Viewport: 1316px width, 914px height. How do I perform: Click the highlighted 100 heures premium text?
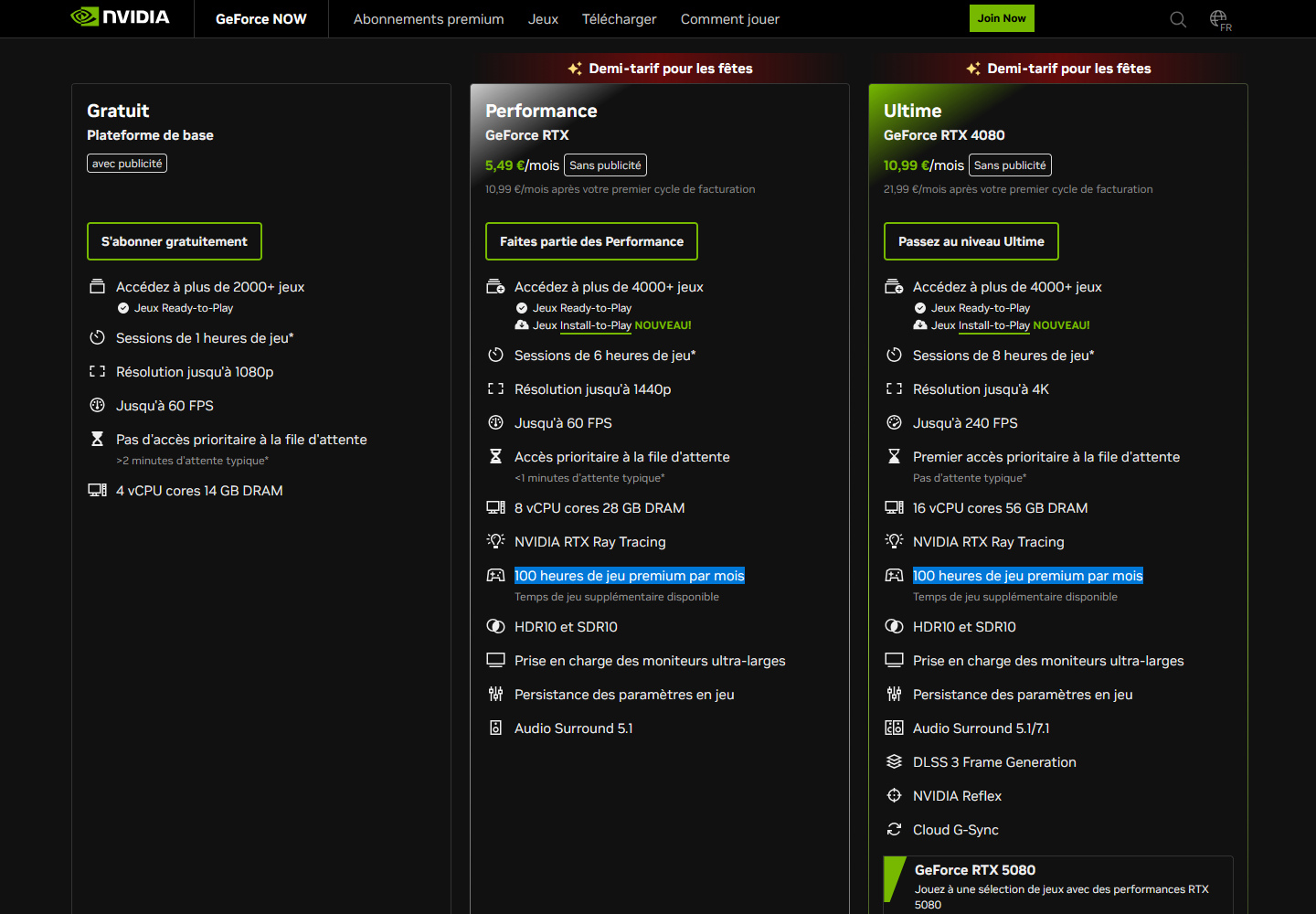point(629,575)
